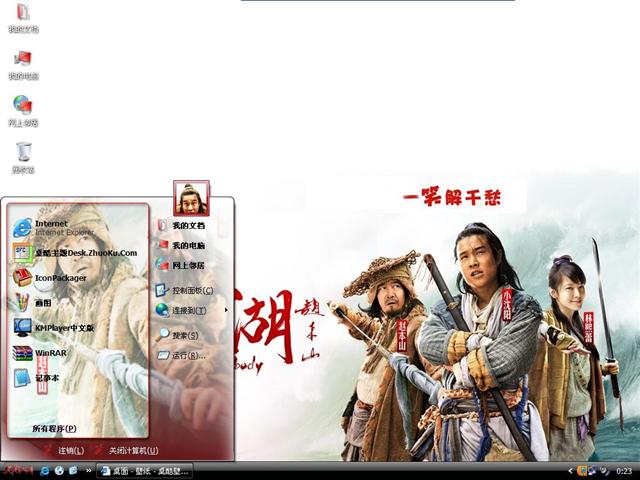640x480 pixels.
Task: Open 我的电脑 desktop icon
Action: (23, 65)
